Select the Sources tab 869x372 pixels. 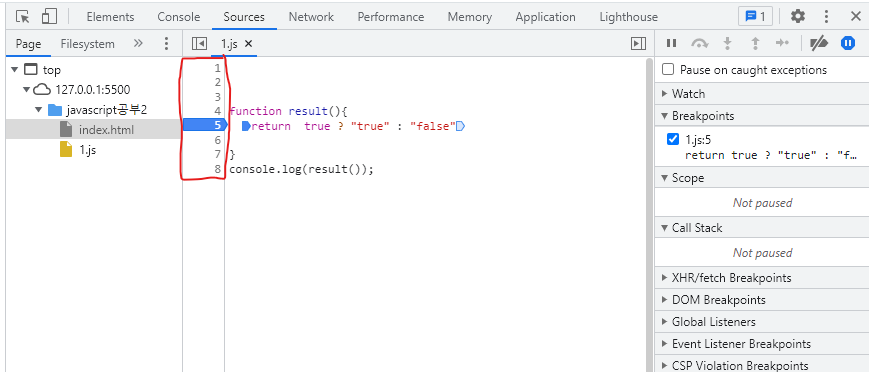click(x=244, y=17)
